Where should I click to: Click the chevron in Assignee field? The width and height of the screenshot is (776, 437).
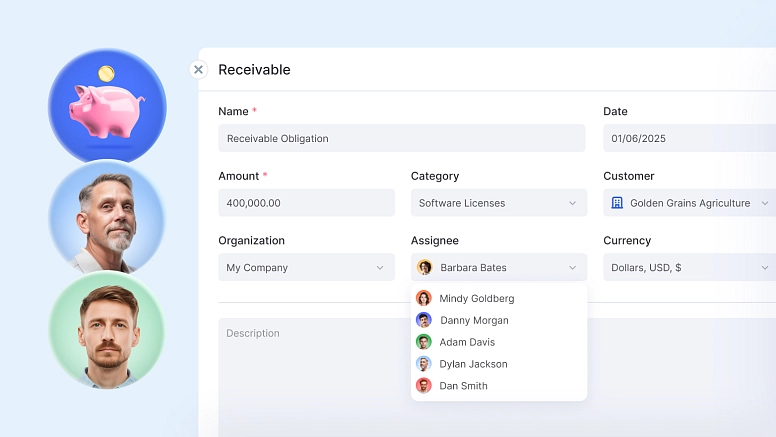573,268
